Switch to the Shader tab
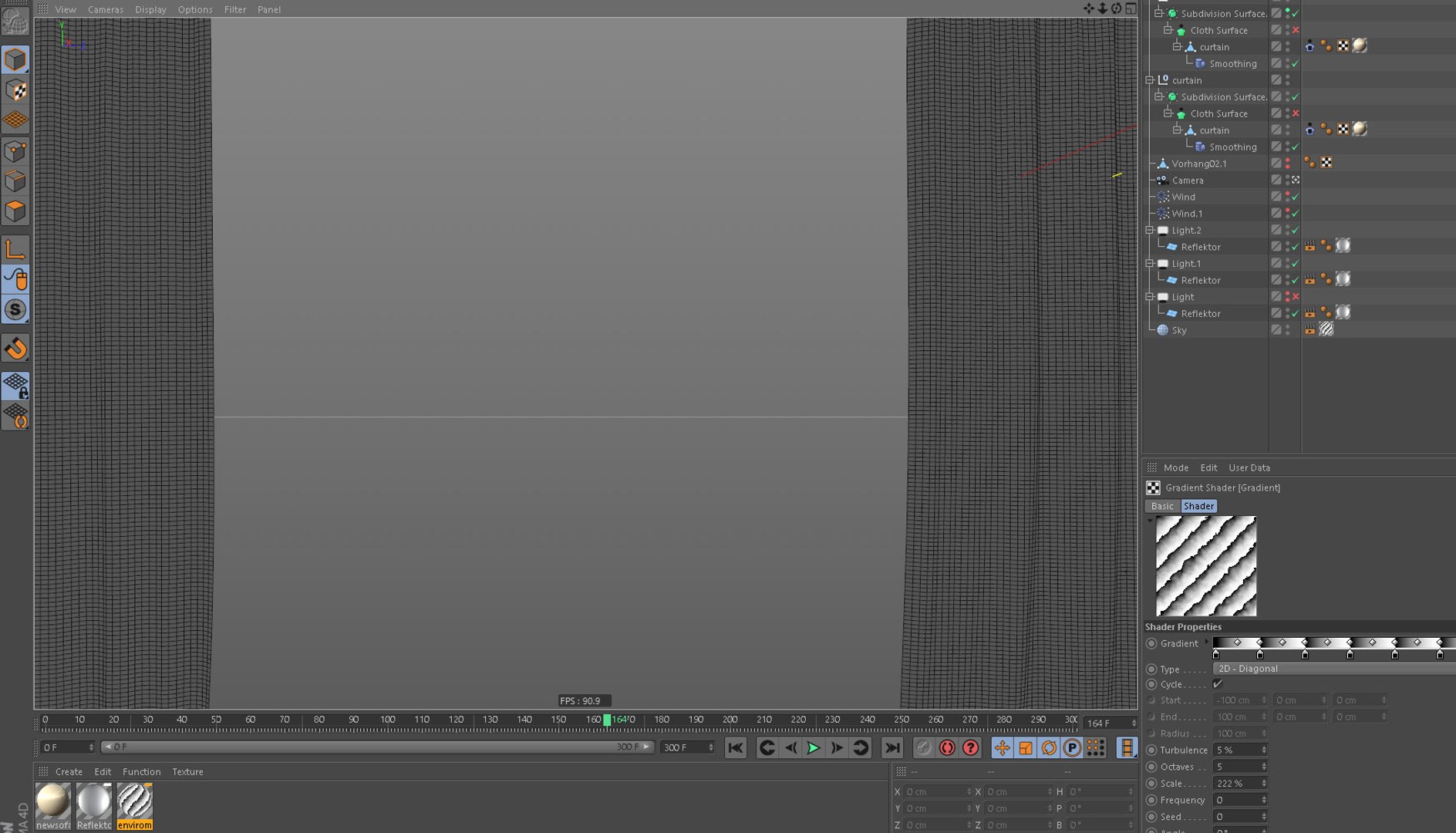Viewport: 1456px width, 833px height. click(1198, 506)
